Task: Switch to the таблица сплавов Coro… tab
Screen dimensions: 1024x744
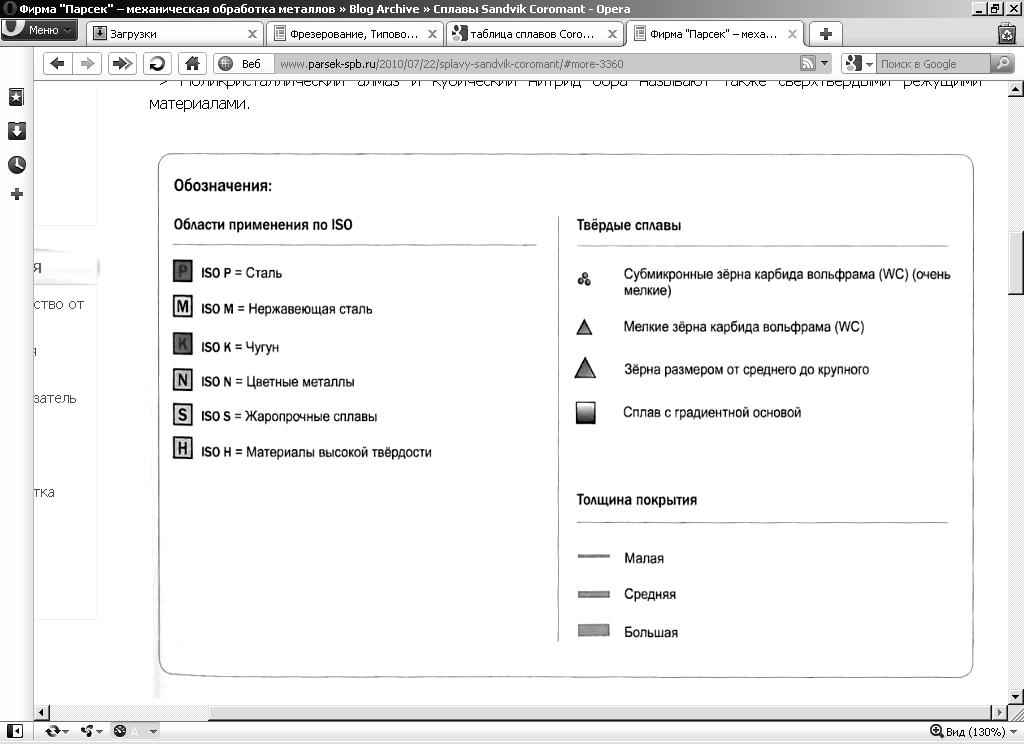Action: click(x=534, y=33)
